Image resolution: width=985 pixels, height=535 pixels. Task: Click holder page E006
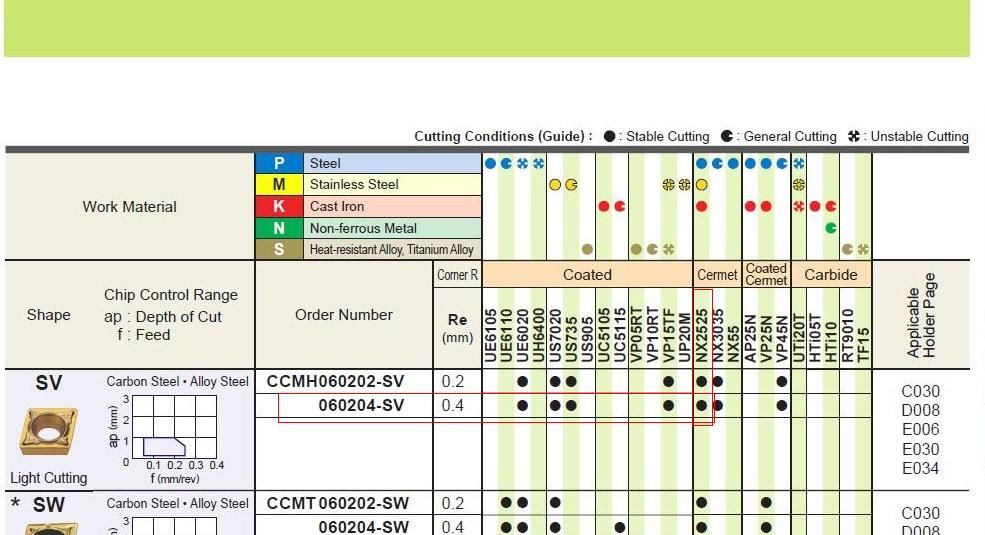point(920,430)
